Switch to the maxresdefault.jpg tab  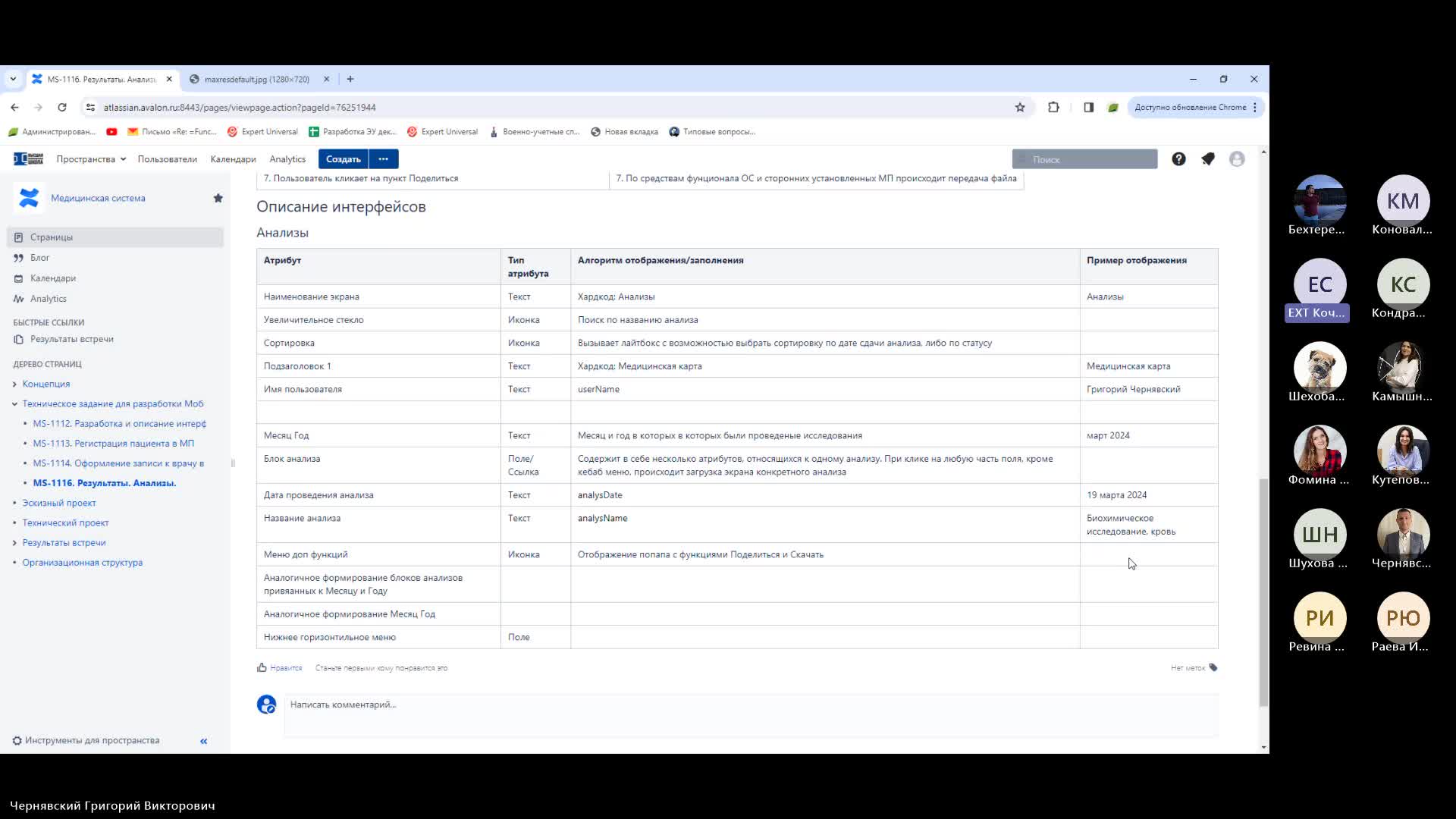pos(256,79)
